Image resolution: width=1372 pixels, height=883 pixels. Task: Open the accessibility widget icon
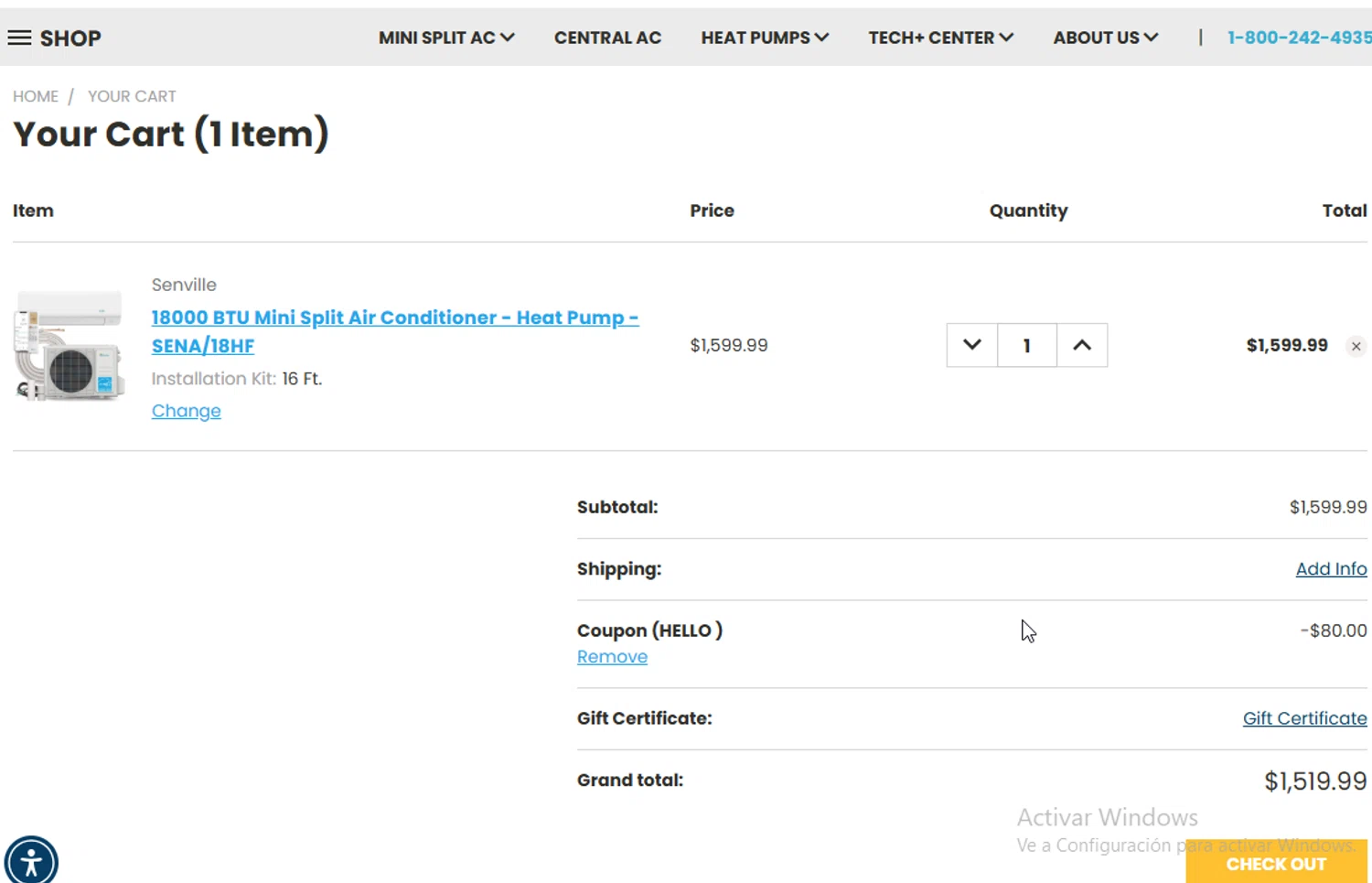[x=31, y=862]
